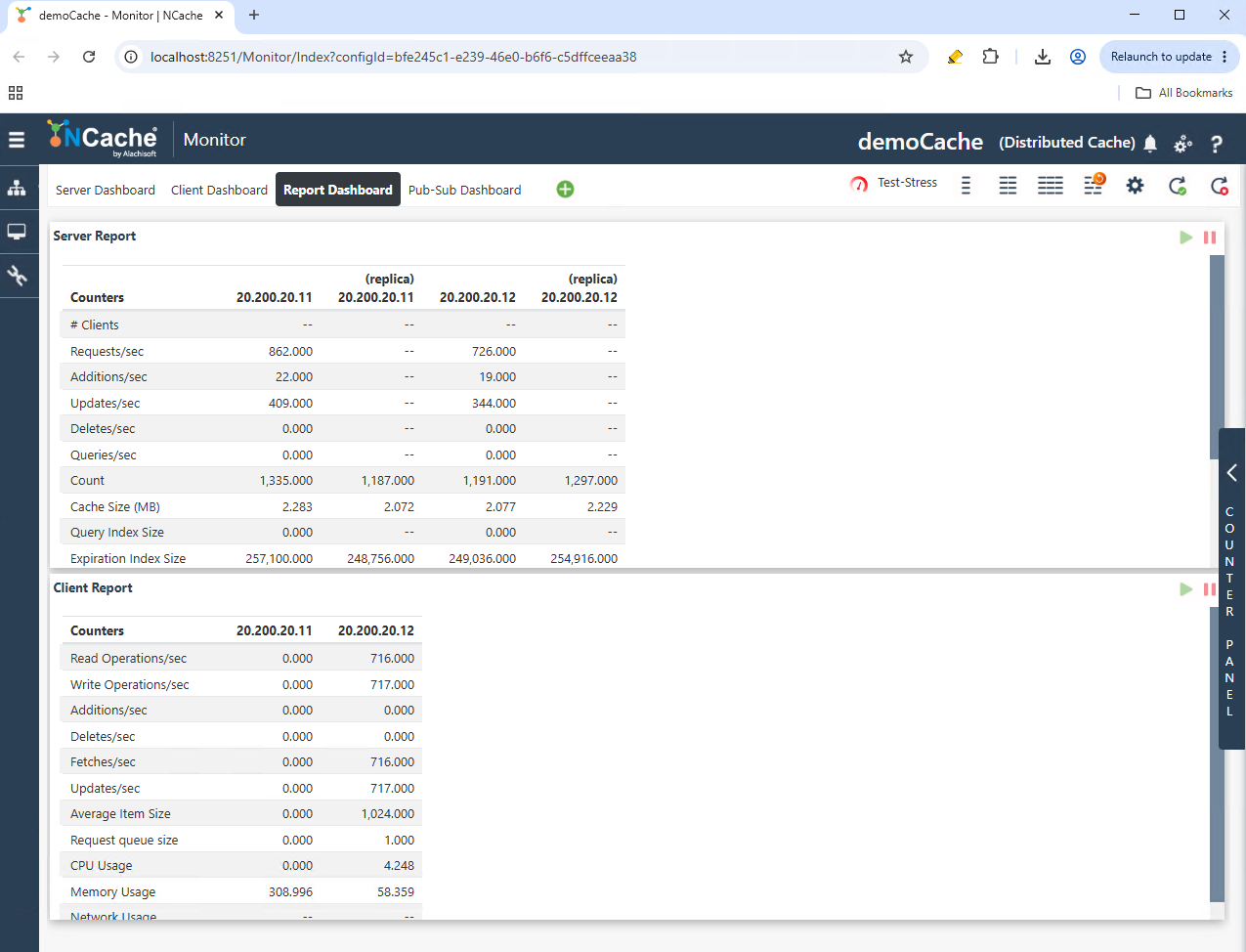Image resolution: width=1246 pixels, height=952 pixels.
Task: Stop refresh with red dot icon
Action: (x=1220, y=186)
